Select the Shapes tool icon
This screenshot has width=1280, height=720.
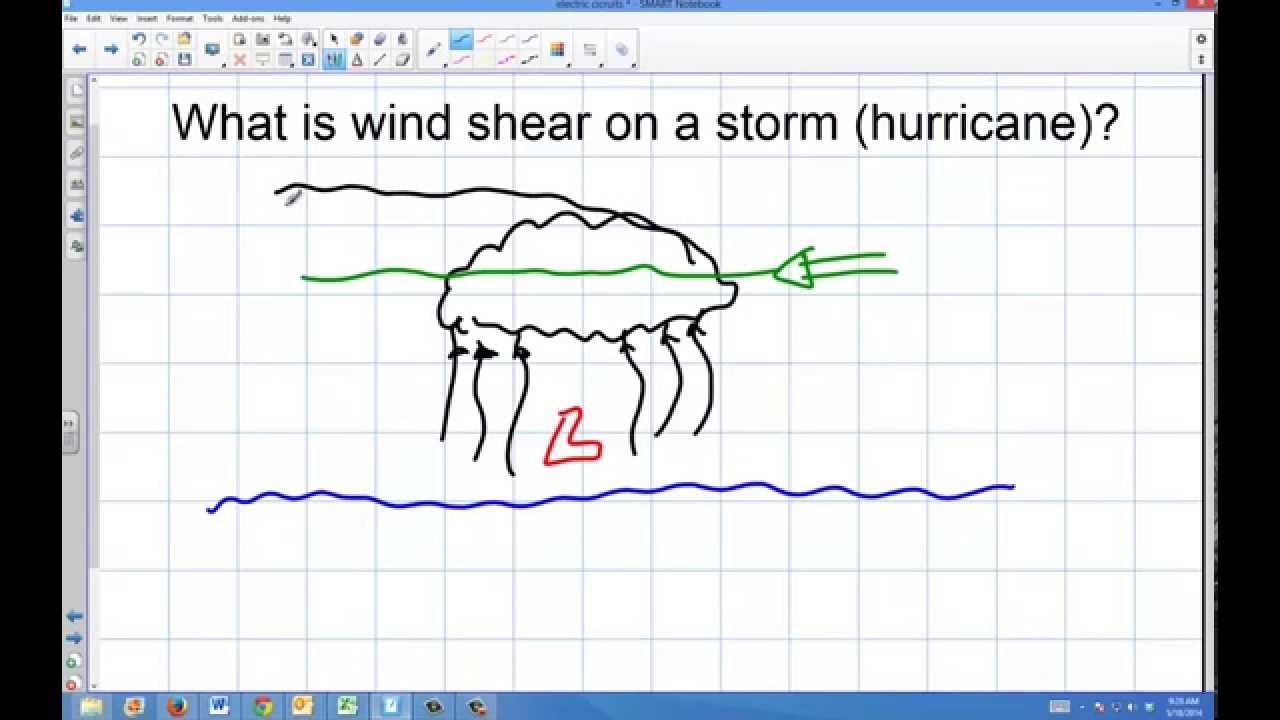pos(357,39)
